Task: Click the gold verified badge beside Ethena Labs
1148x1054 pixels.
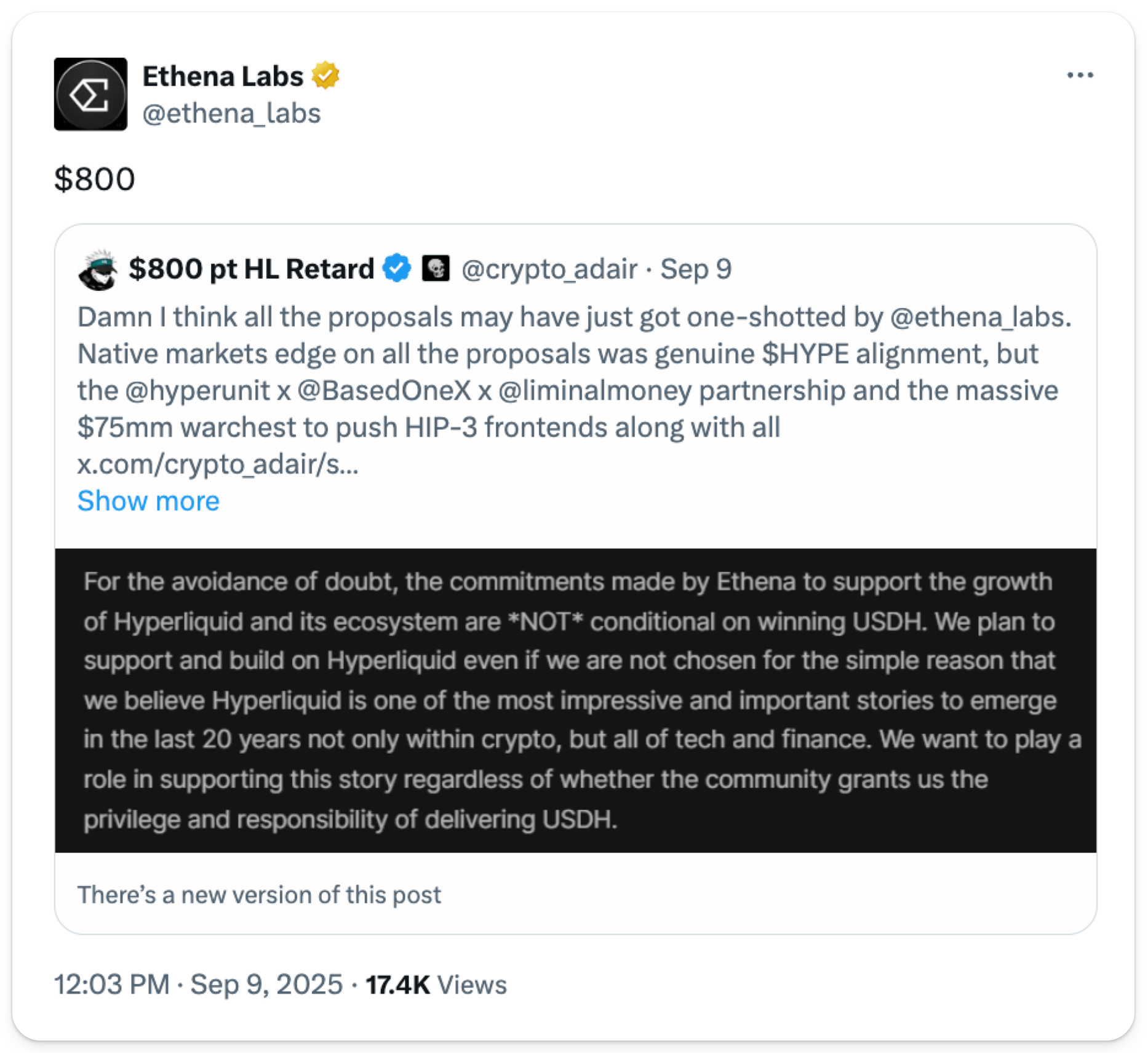Action: coord(325,76)
